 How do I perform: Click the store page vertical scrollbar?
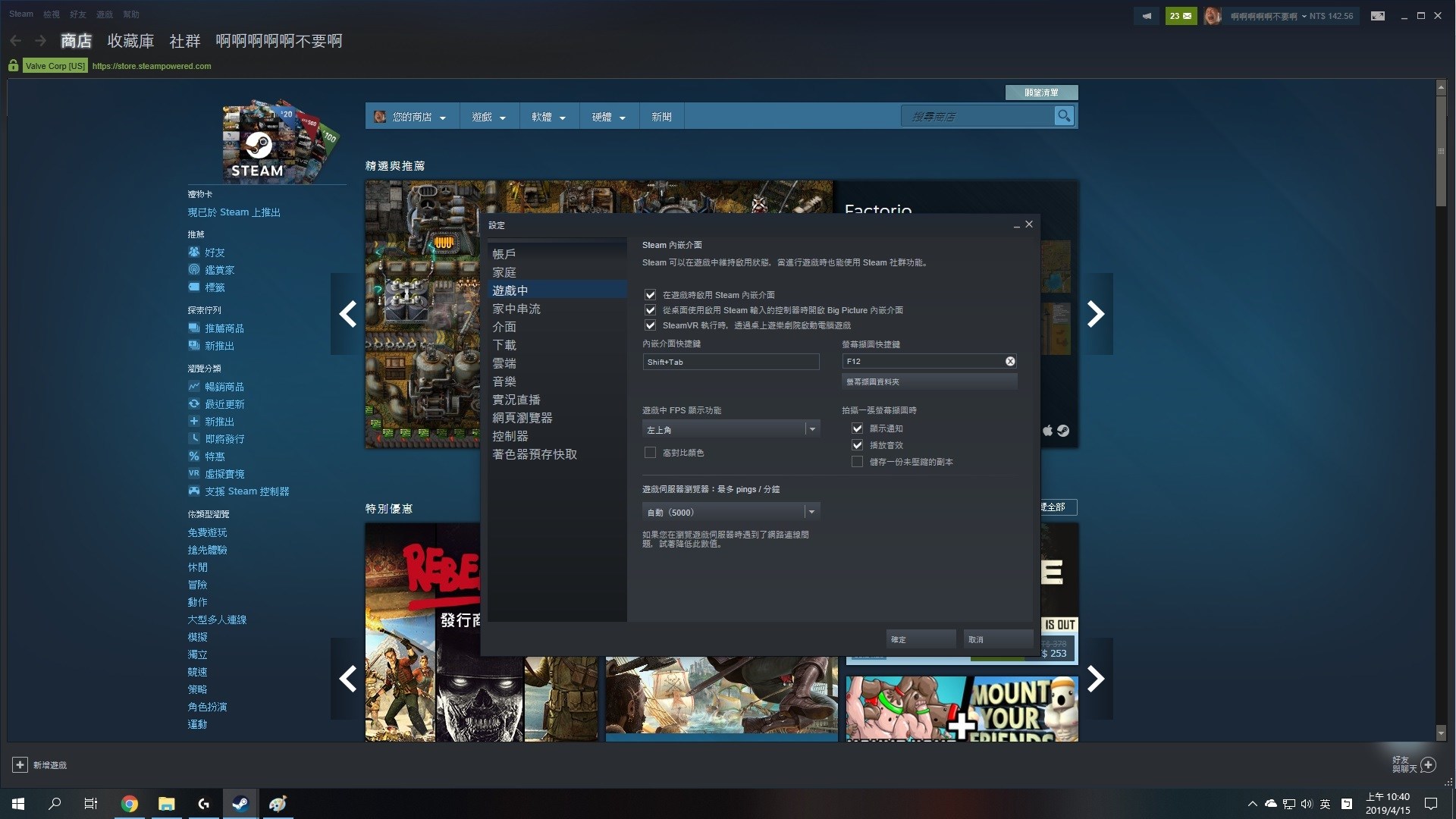1441,152
